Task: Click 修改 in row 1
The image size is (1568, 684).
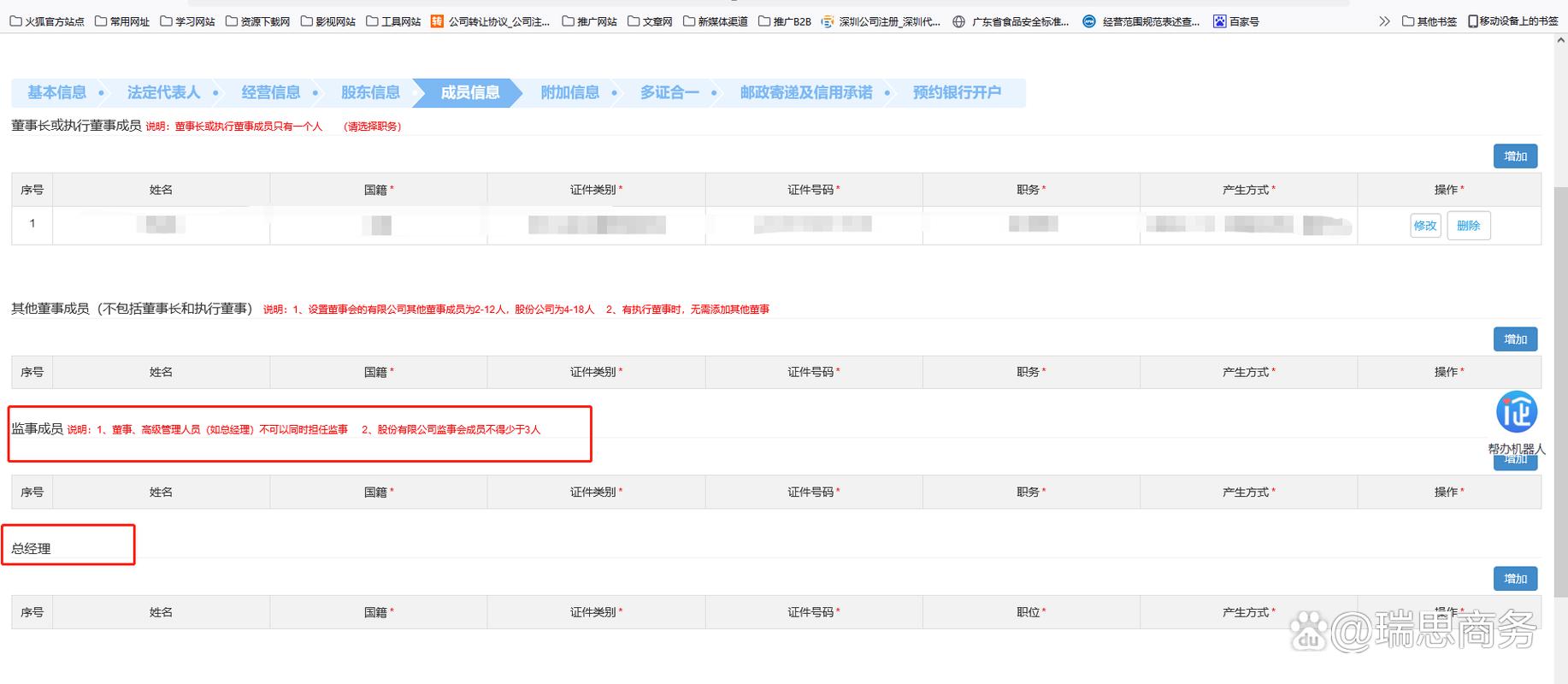Action: 1425,226
